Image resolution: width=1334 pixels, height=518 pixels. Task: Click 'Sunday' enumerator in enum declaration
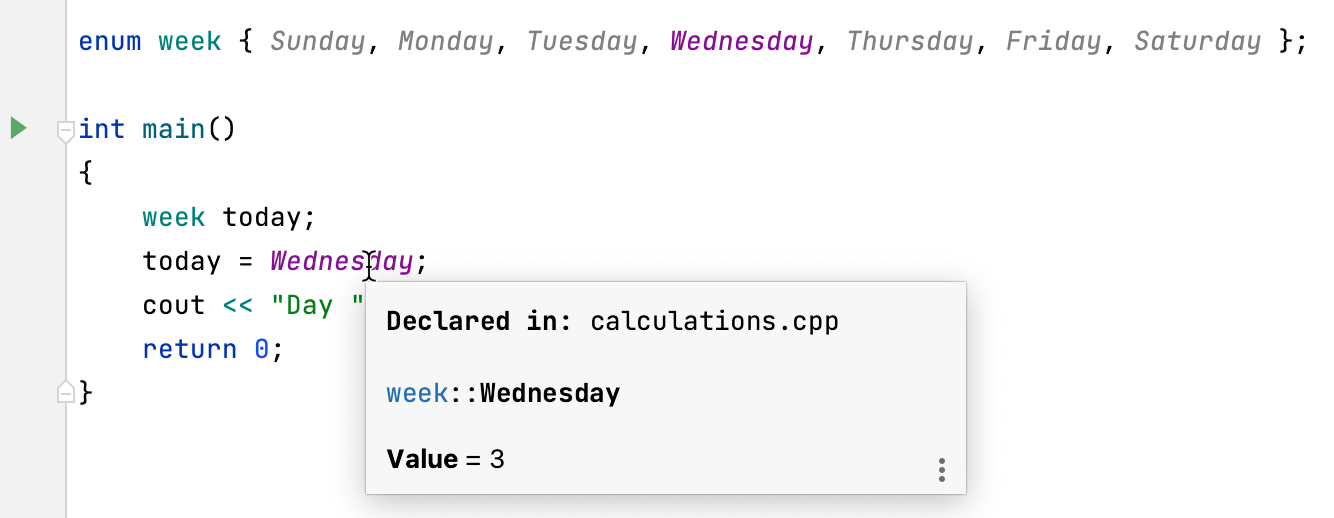point(319,41)
